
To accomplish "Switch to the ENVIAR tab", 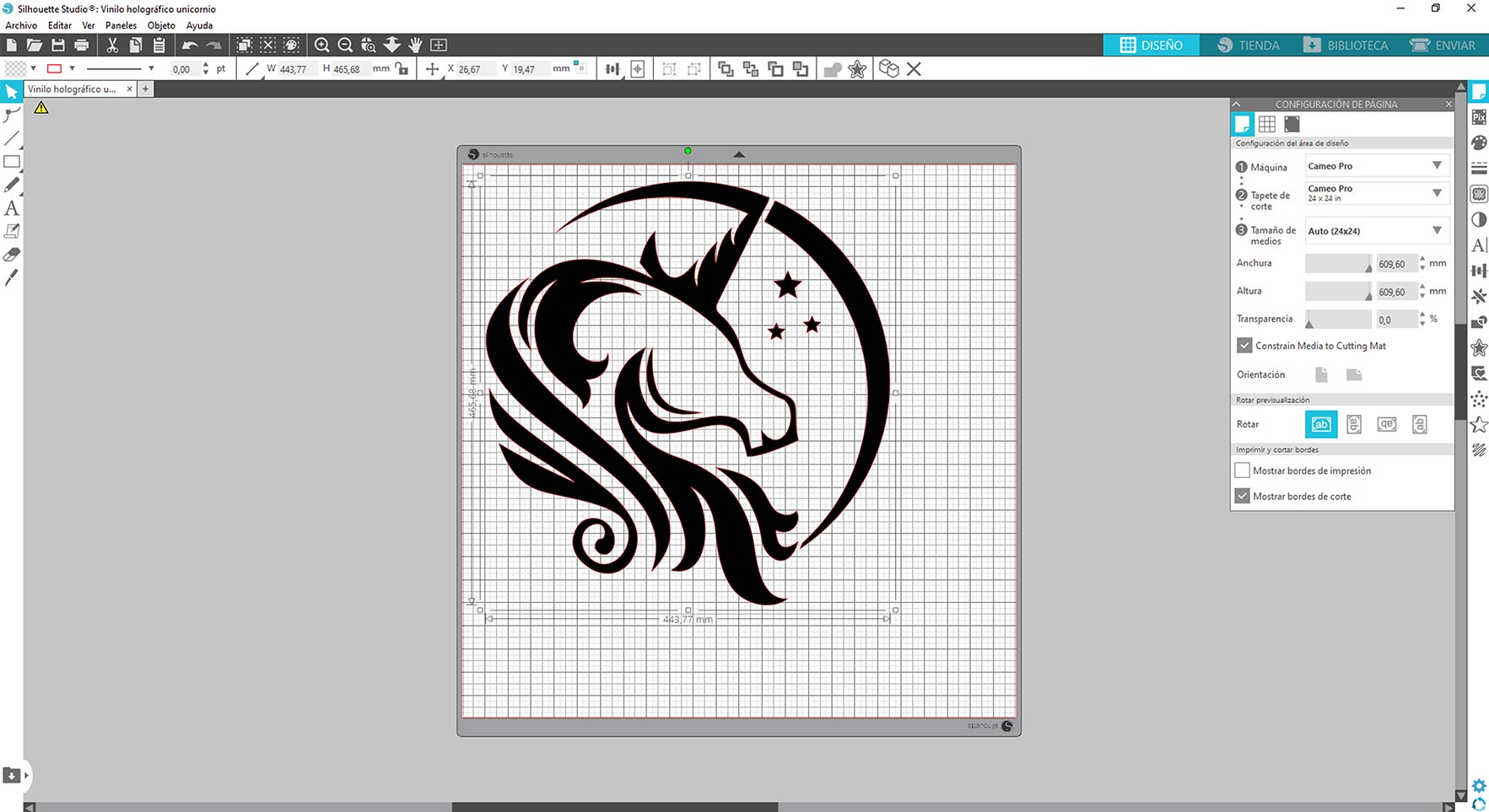I will pyautogui.click(x=1443, y=46).
